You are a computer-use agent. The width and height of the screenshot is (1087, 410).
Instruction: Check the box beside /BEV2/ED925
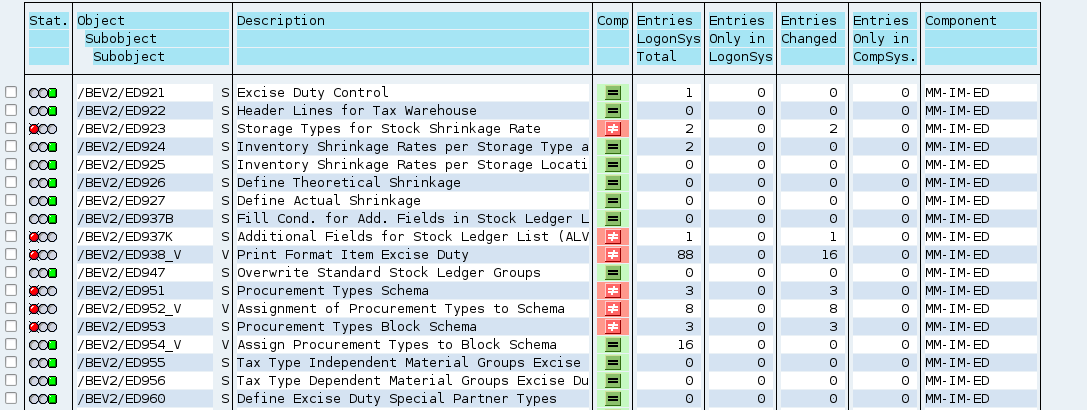click(x=11, y=164)
